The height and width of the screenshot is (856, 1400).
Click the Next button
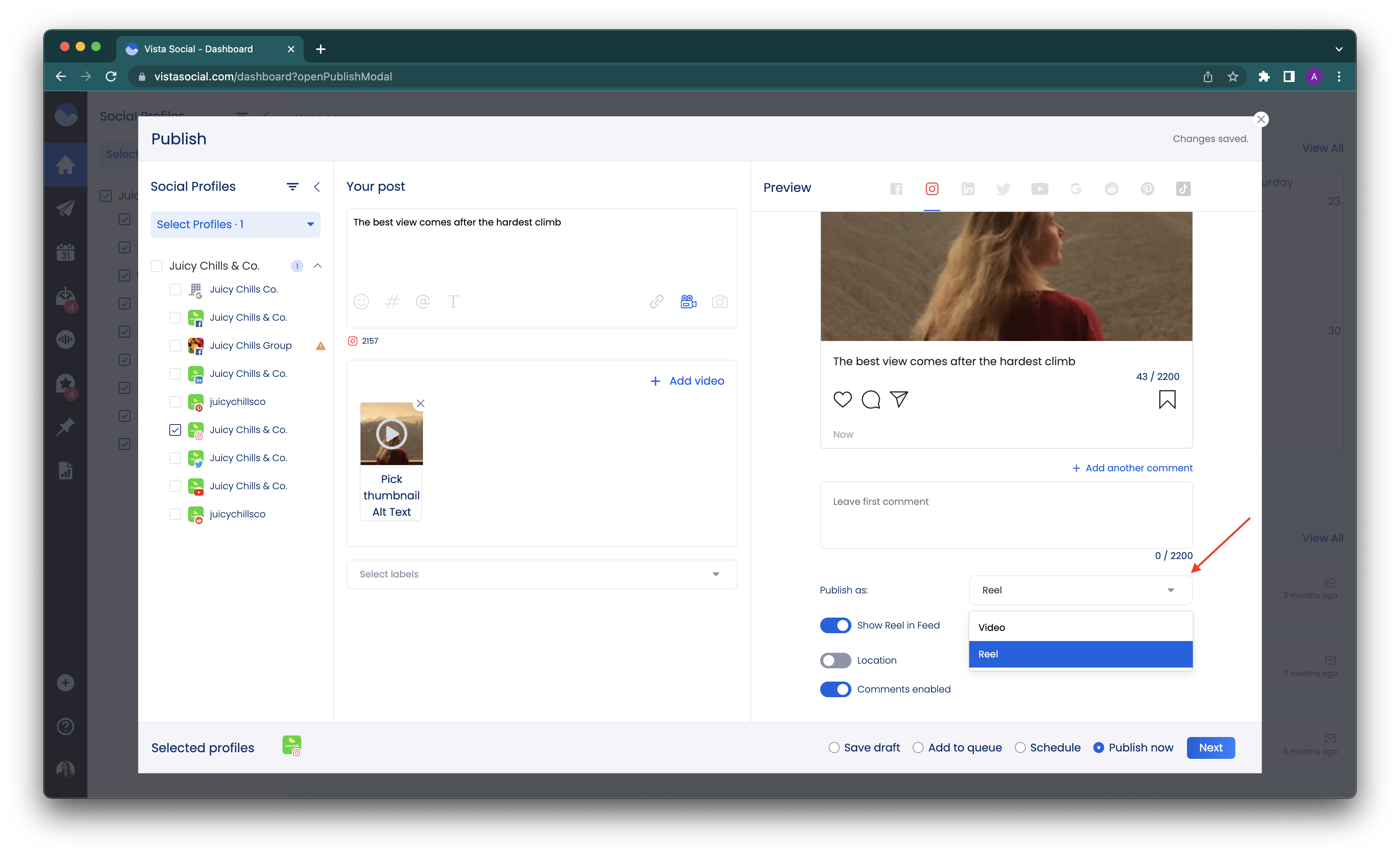point(1210,748)
